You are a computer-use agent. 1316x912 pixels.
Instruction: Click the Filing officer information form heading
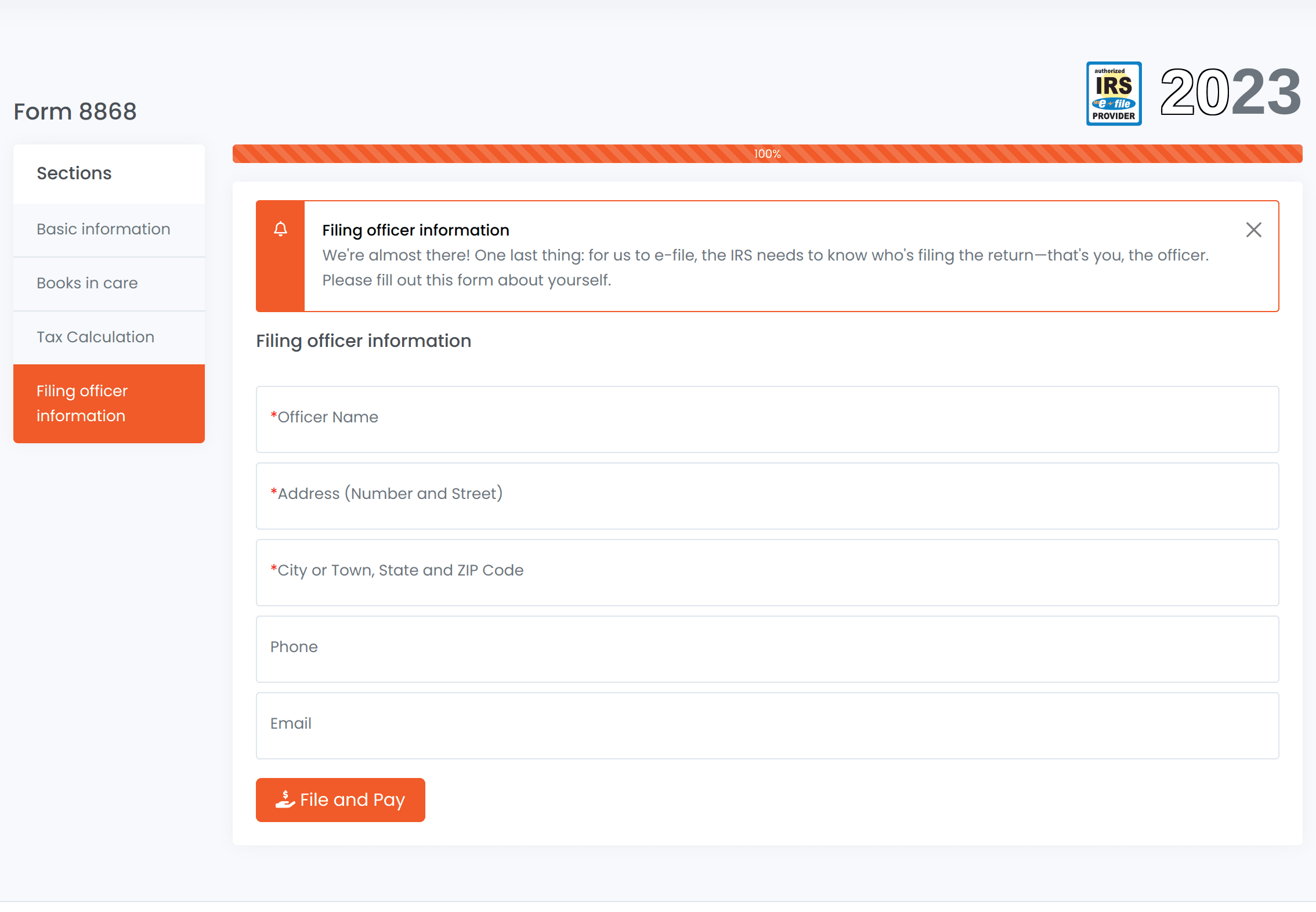click(x=364, y=341)
